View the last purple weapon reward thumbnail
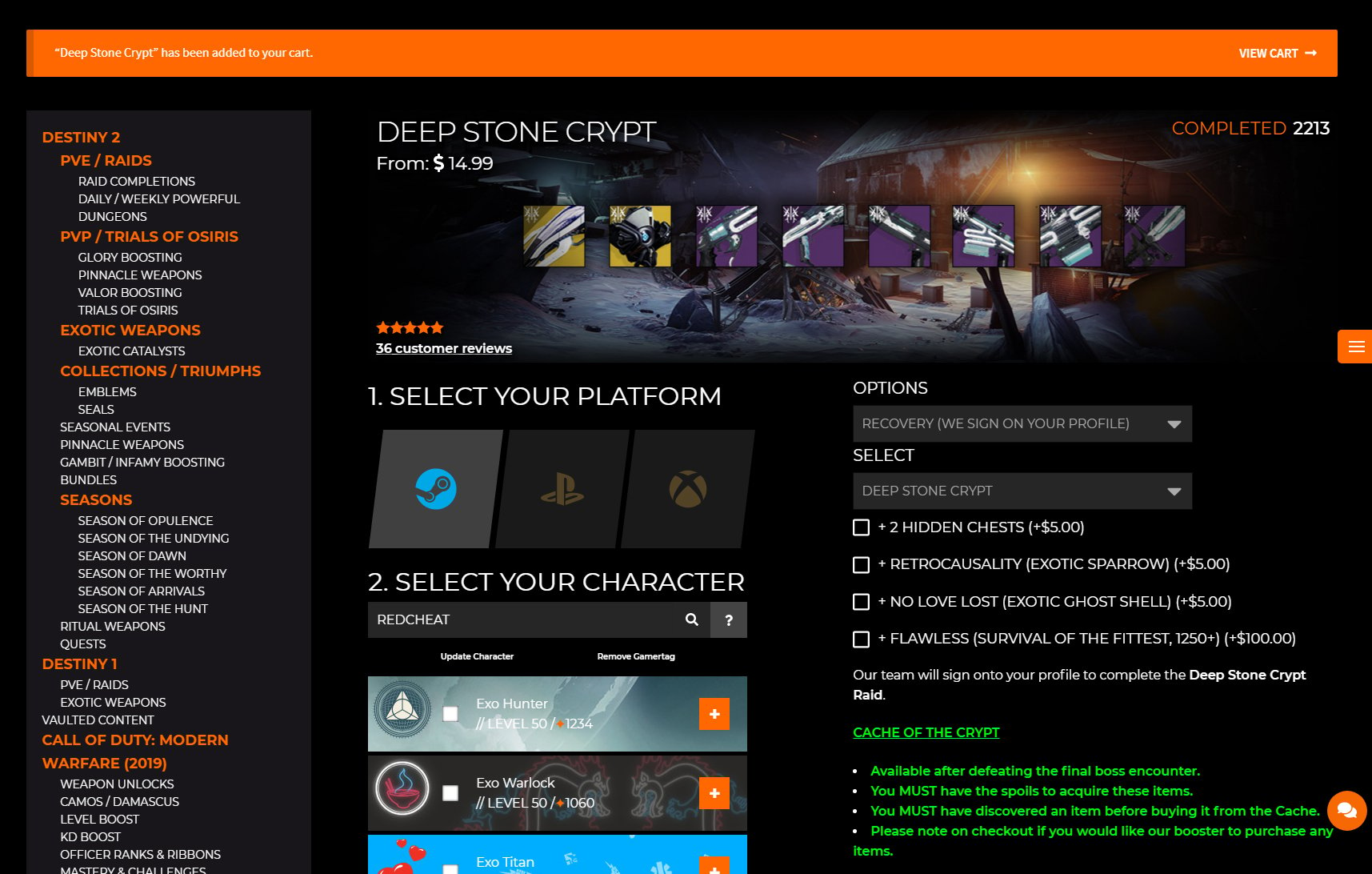This screenshot has height=874, width=1372. 1154,236
